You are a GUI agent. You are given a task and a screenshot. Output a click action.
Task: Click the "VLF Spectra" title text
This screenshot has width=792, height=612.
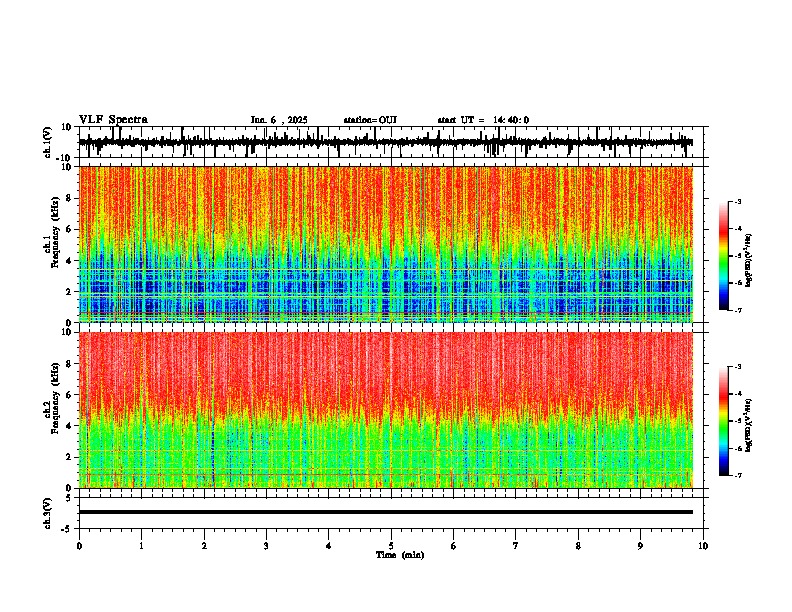(113, 119)
